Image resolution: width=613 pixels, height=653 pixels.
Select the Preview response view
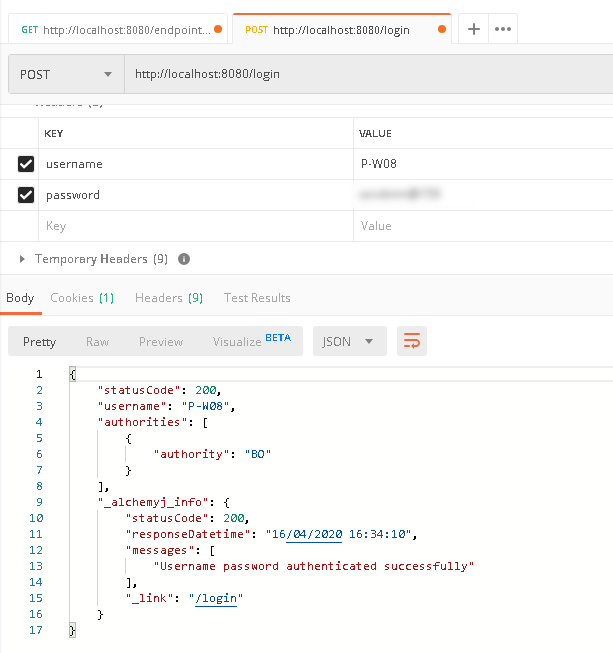pyautogui.click(x=161, y=342)
